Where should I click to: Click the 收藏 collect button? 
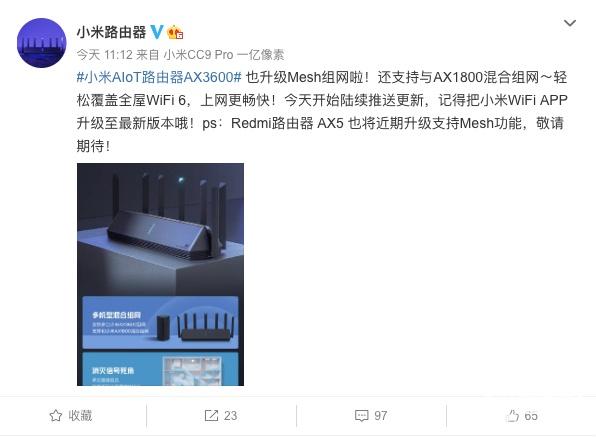tap(71, 416)
